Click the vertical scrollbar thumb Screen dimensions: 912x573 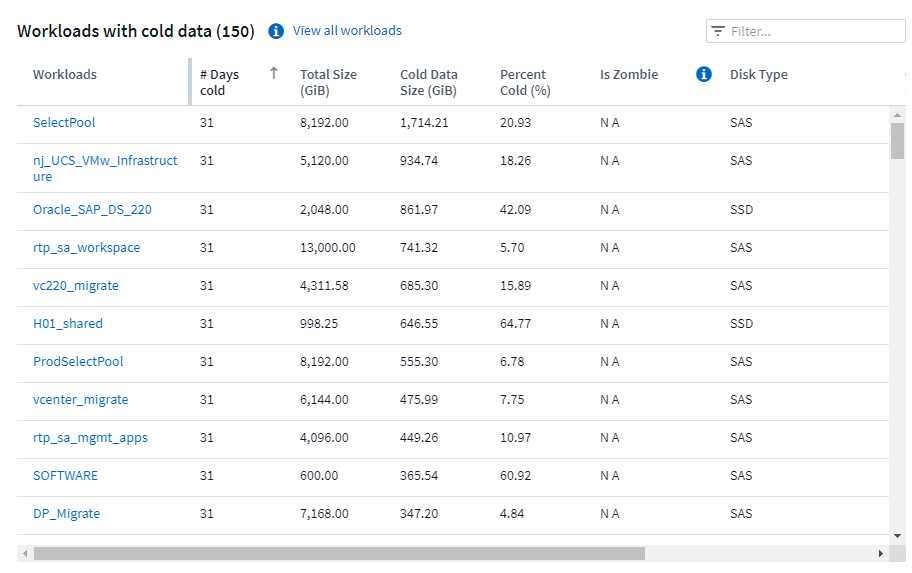[897, 140]
